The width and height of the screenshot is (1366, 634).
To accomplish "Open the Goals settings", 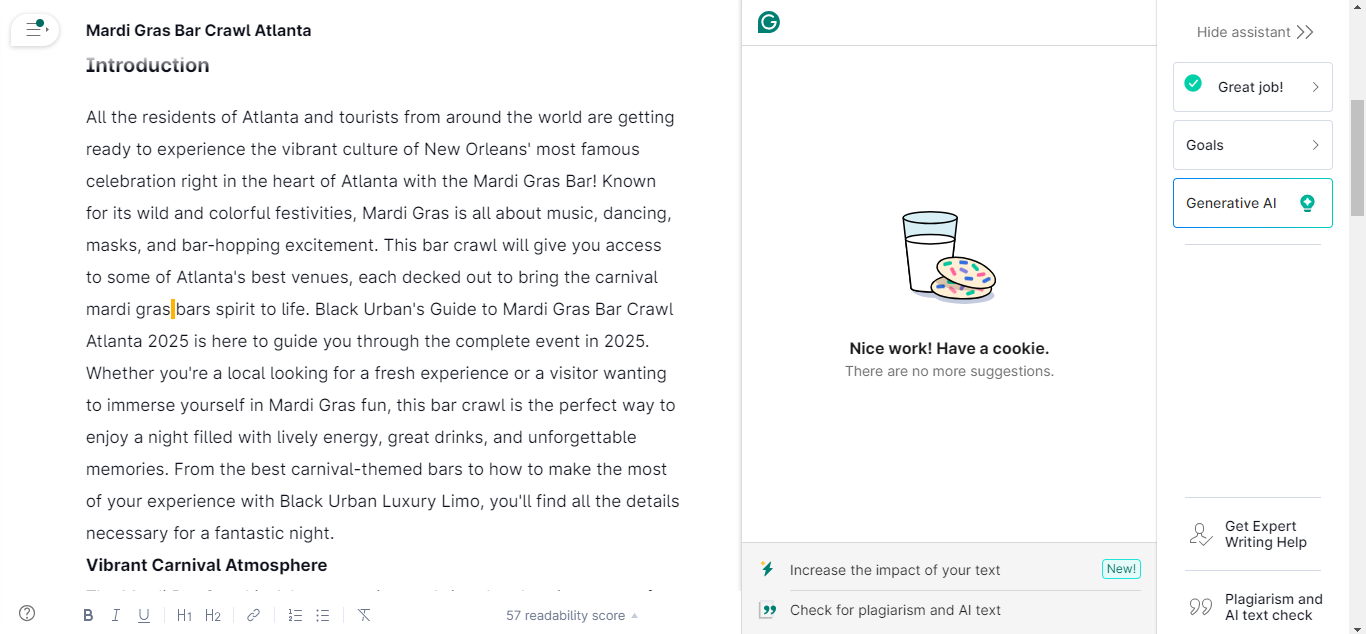I will pos(1253,145).
